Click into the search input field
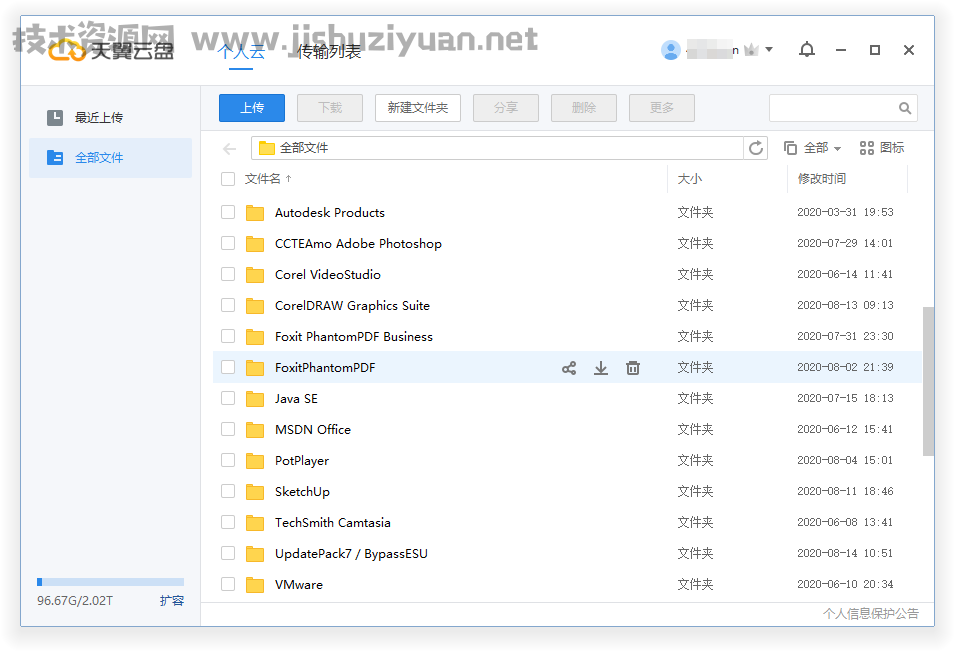Screen dimensions: 955x652 833,108
